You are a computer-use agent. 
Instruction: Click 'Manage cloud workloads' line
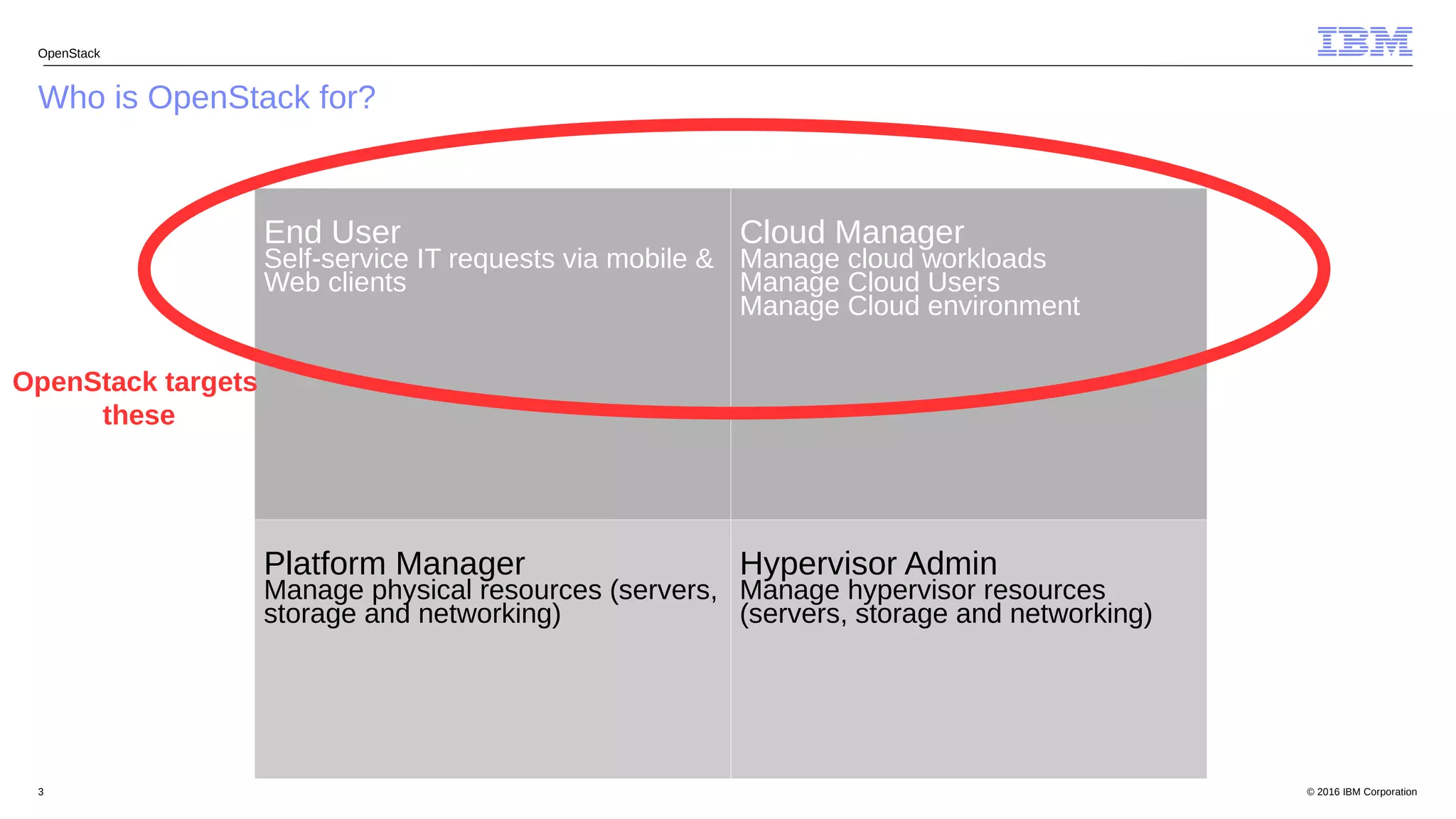[x=893, y=259]
